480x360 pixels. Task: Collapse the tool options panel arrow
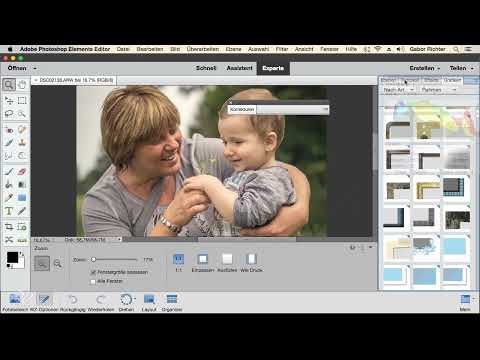[370, 247]
